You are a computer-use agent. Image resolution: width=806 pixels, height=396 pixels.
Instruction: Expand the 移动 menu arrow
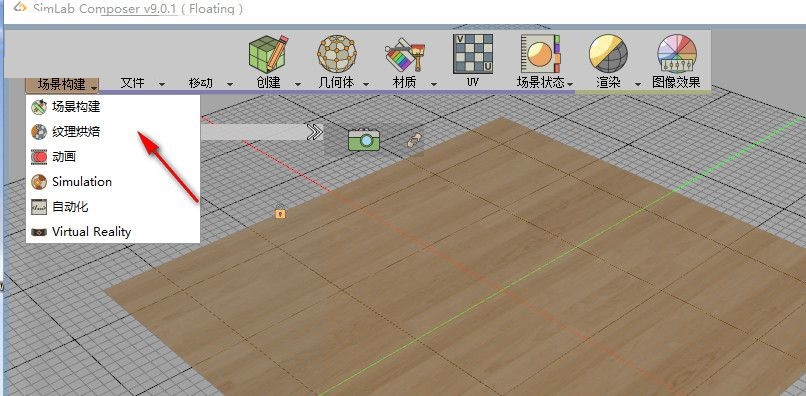pos(230,84)
